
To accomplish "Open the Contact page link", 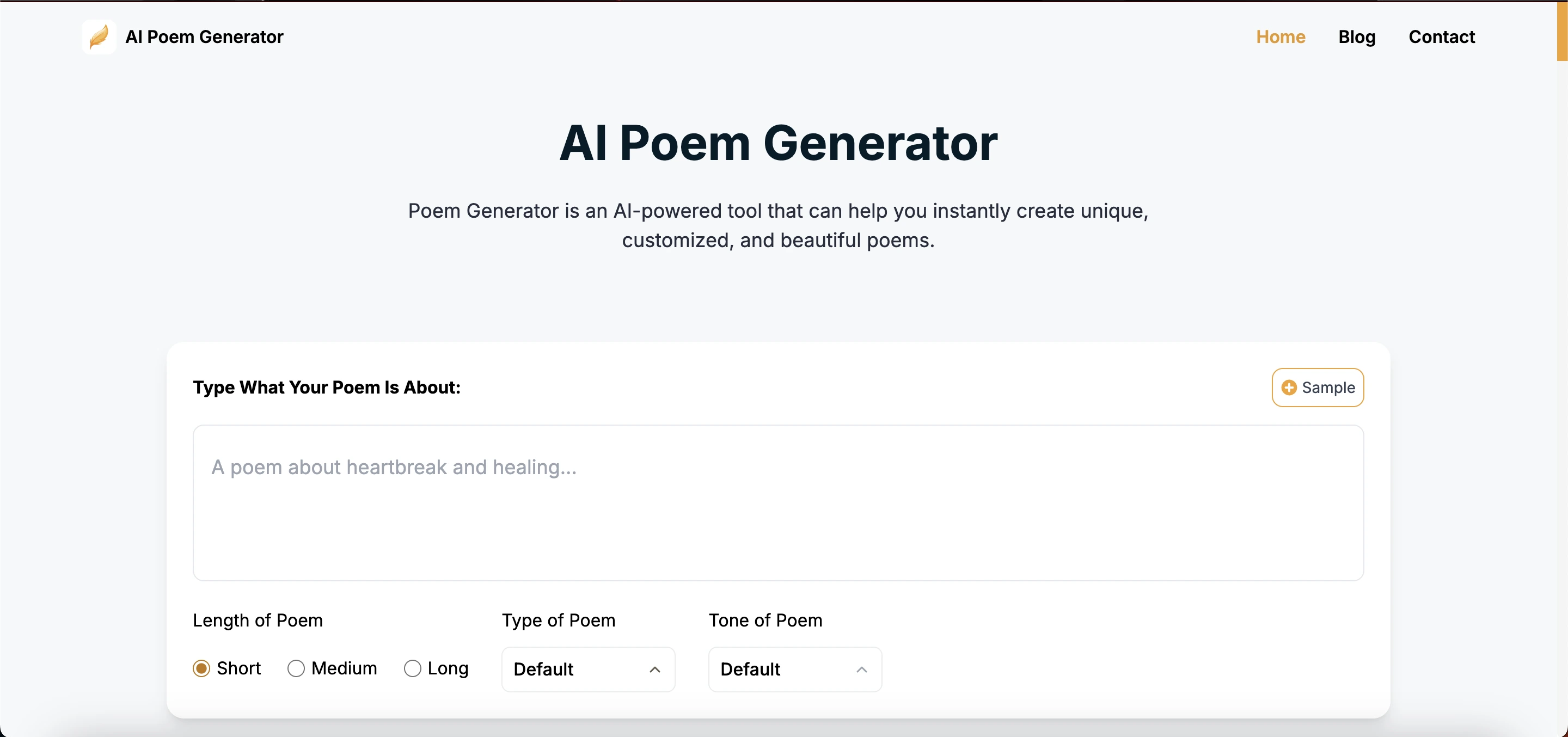I will coord(1441,36).
